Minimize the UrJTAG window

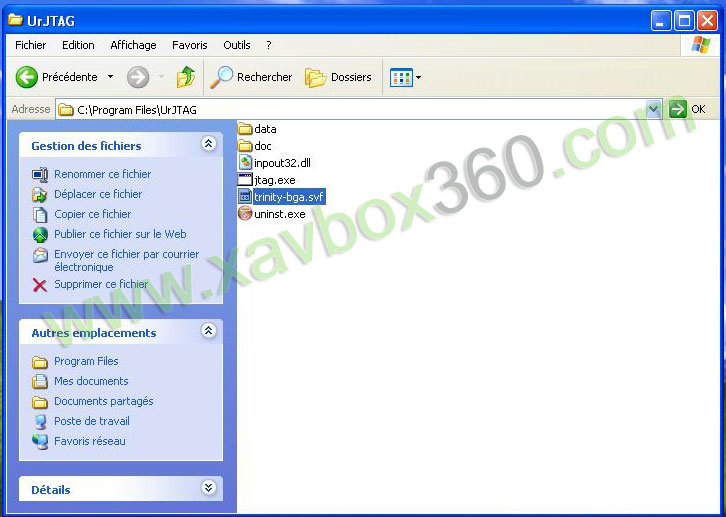coord(661,21)
